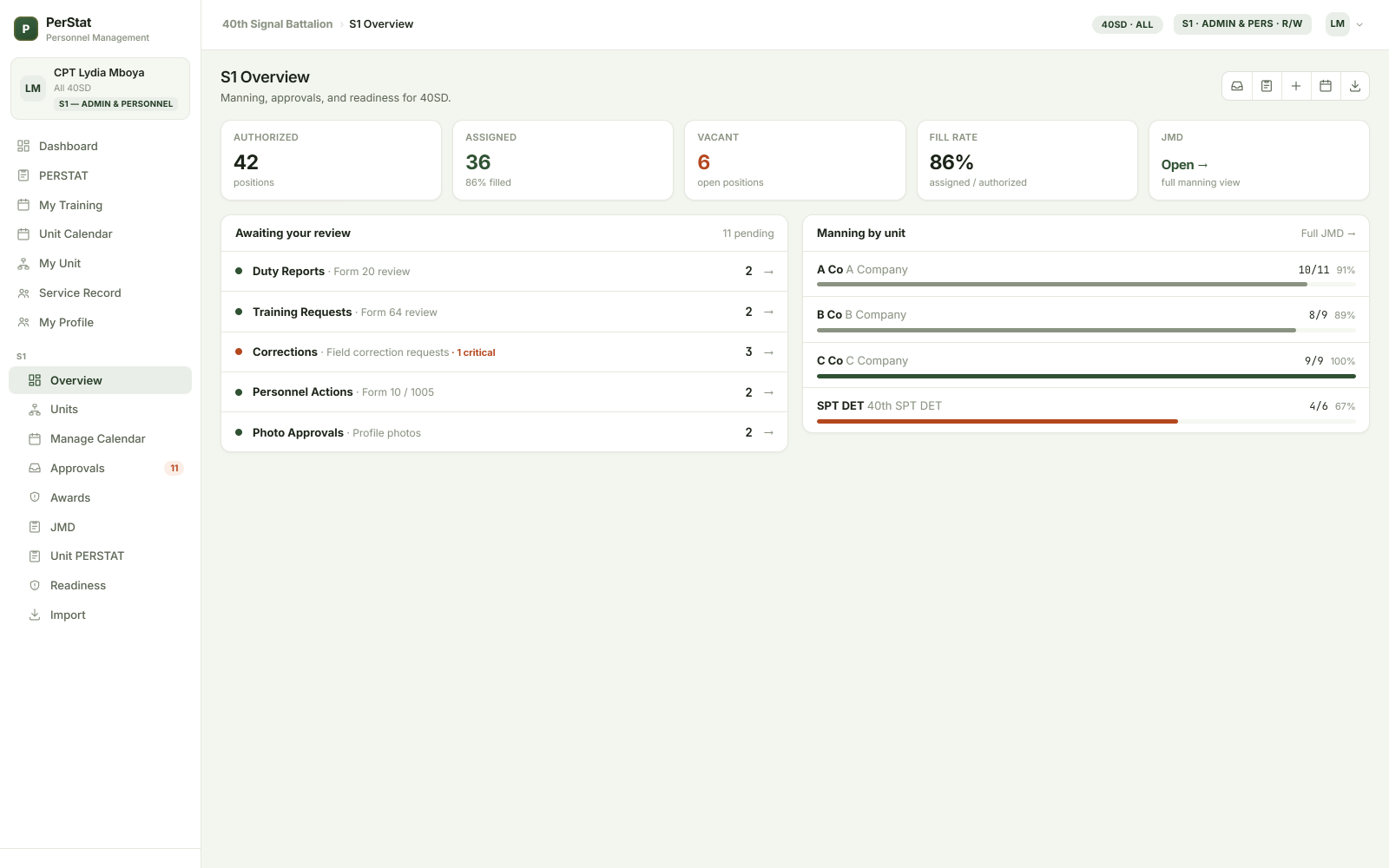
Task: Follow the Full JMD link
Action: point(1327,233)
